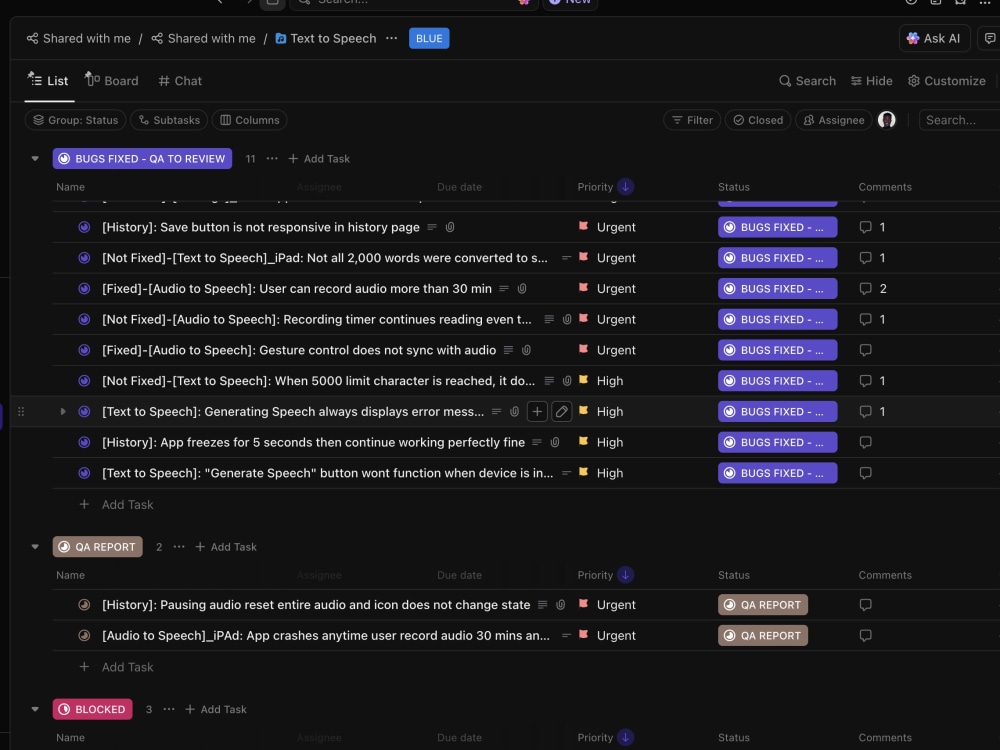Switch to List view tab
The width and height of the screenshot is (1000, 750).
[x=48, y=81]
